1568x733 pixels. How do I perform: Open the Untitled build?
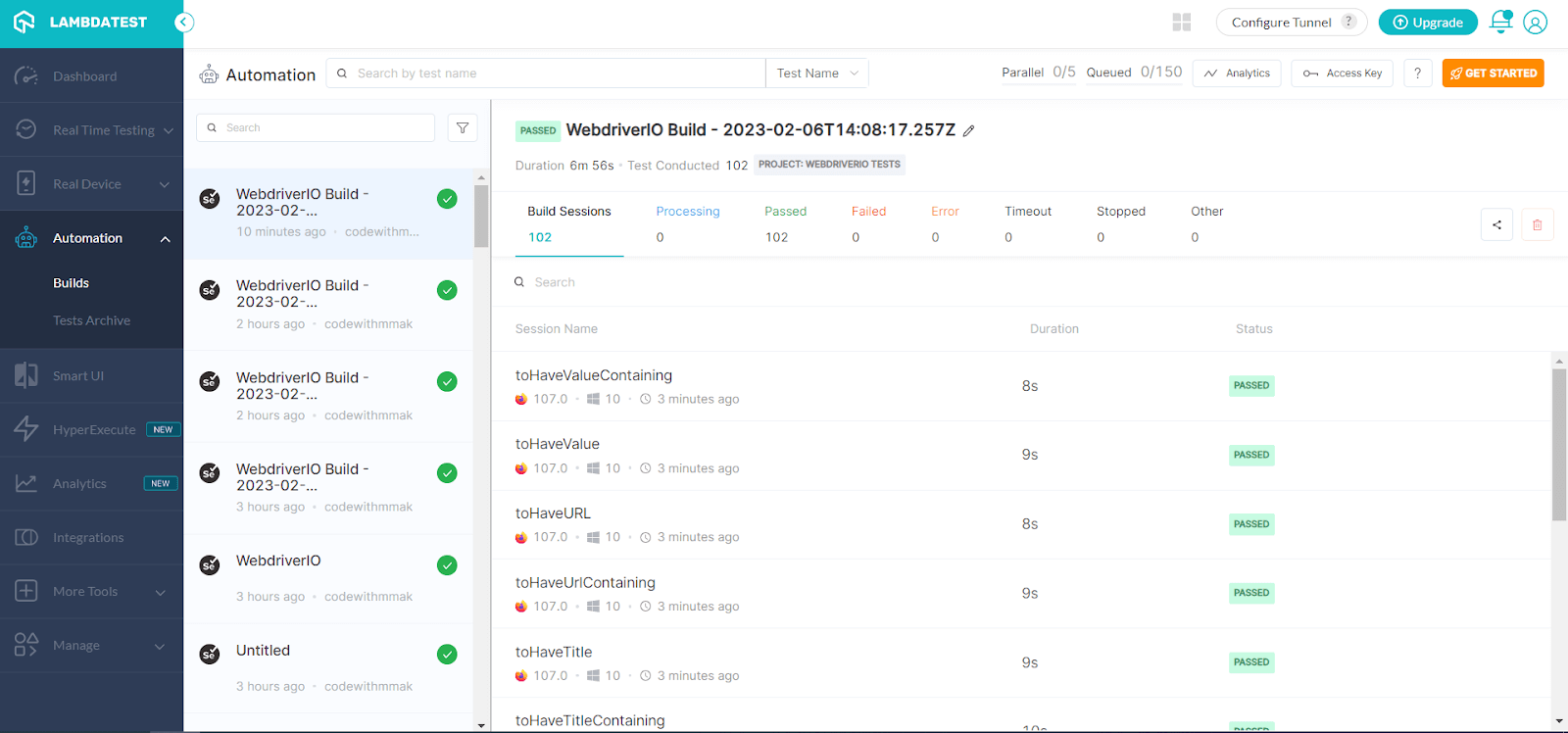point(329,668)
